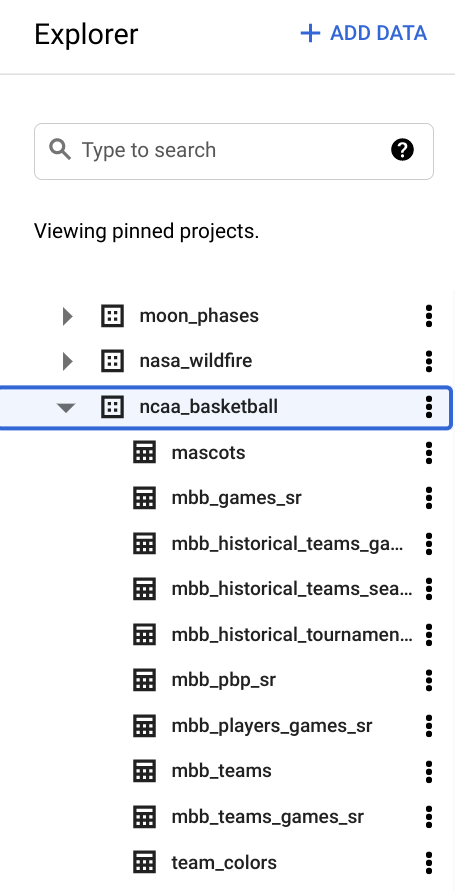The image size is (455, 891).
Task: Open three-dot menu beside mbb_games_sr table
Action: pyautogui.click(x=429, y=498)
